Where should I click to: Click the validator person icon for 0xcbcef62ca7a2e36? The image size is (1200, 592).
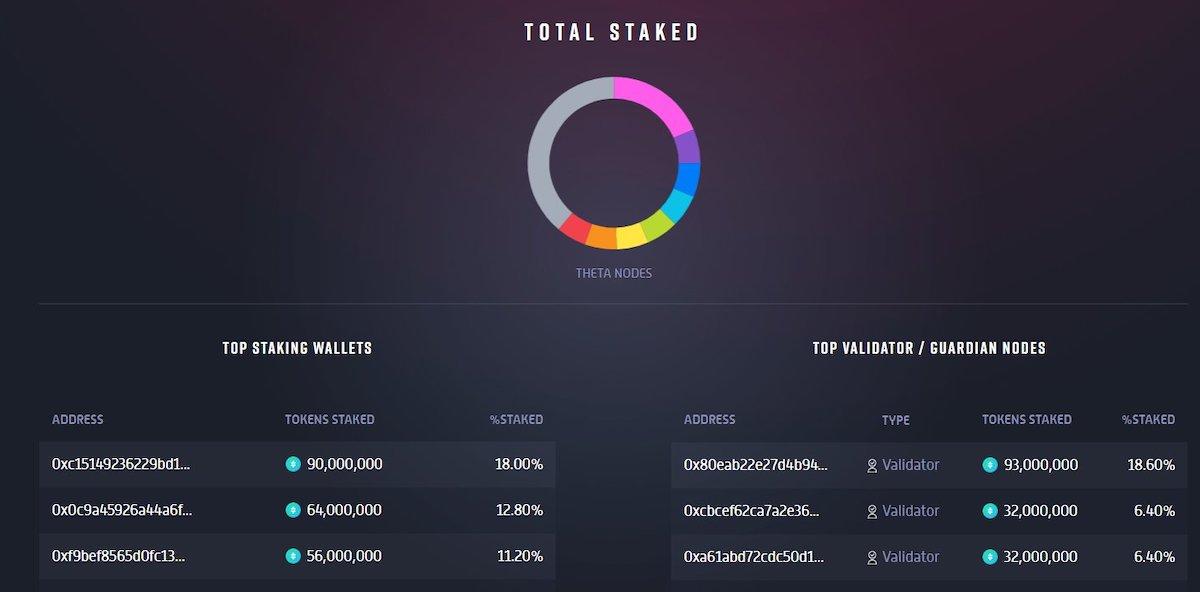tap(872, 511)
